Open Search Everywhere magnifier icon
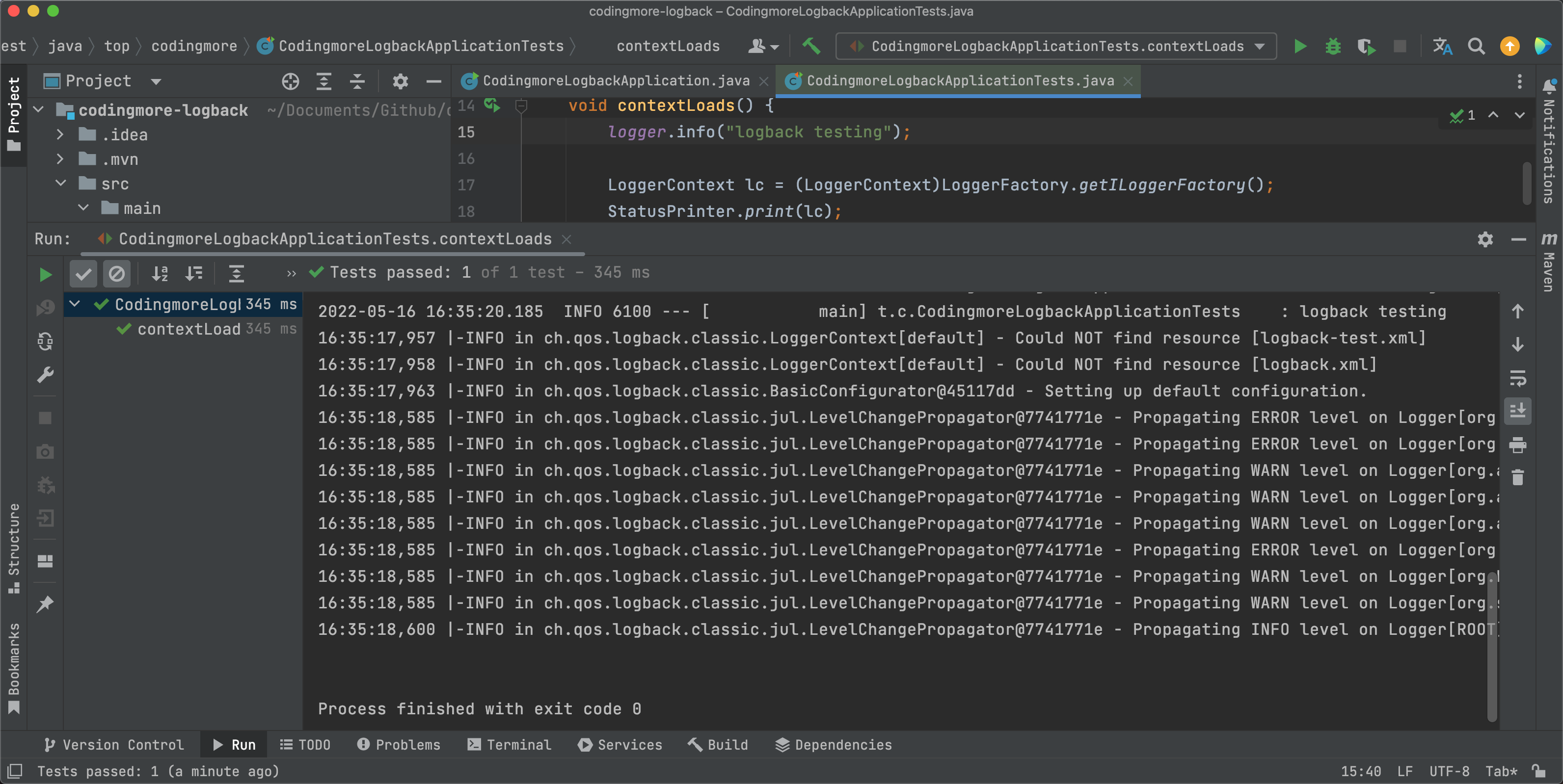Image resolution: width=1563 pixels, height=784 pixels. click(1476, 47)
